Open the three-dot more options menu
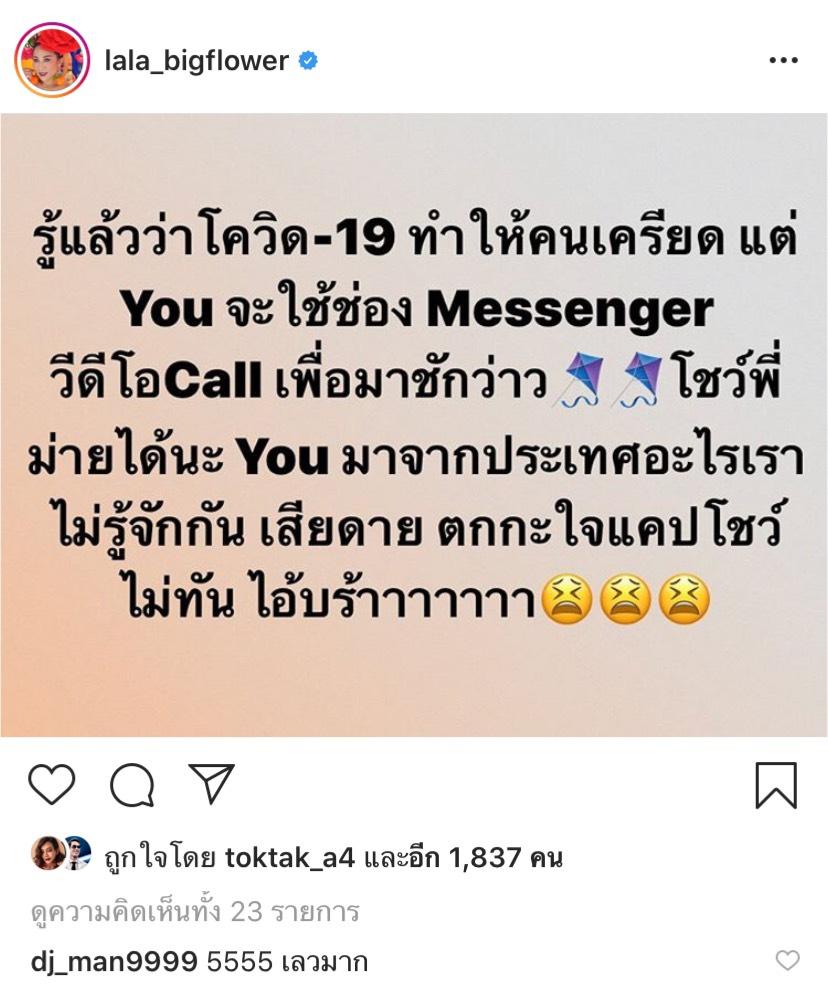Image resolution: width=828 pixels, height=985 pixels. coord(783,60)
